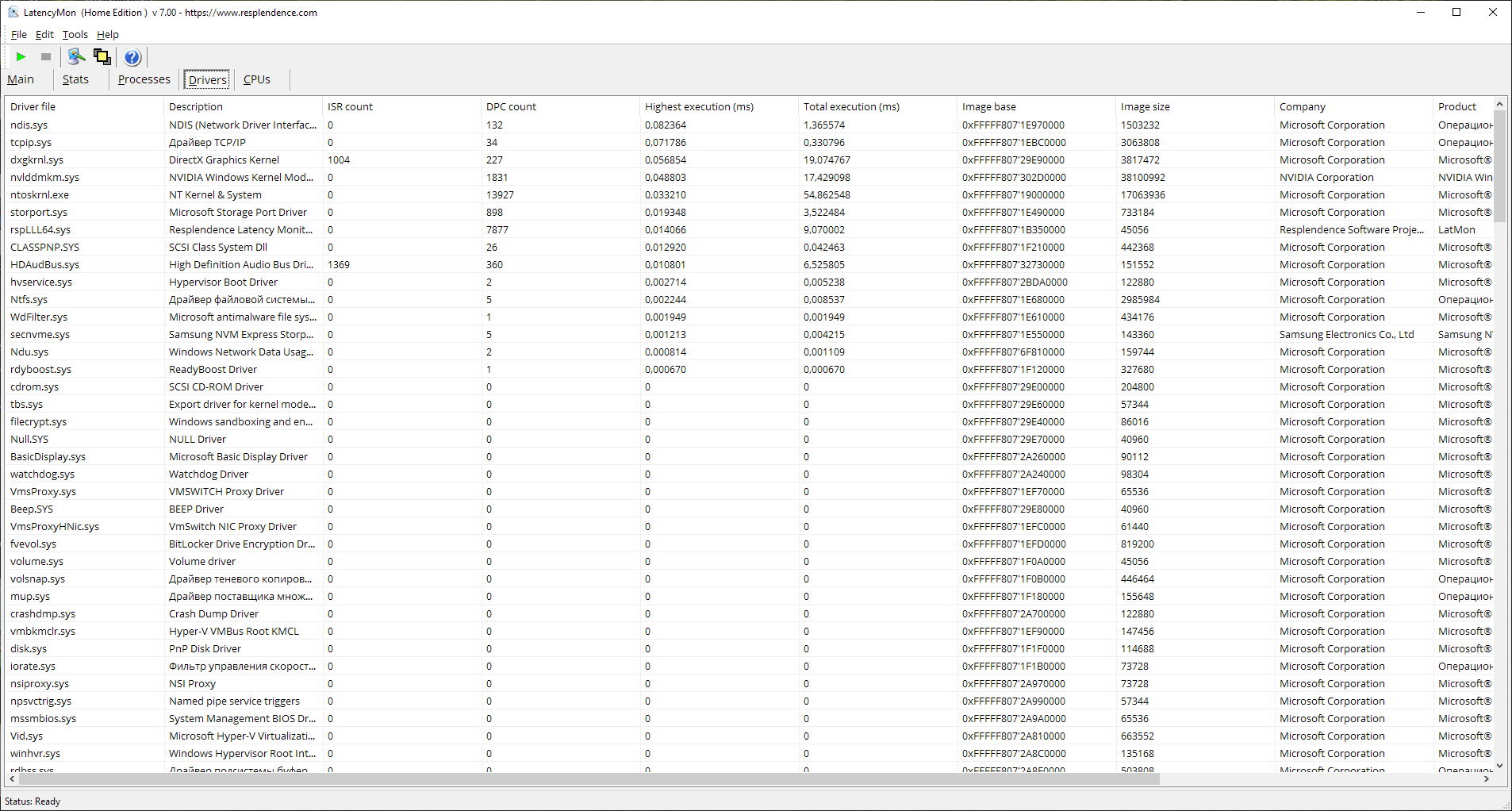Click the watchdog.sys file name
The width and height of the screenshot is (1512, 811).
(x=42, y=474)
